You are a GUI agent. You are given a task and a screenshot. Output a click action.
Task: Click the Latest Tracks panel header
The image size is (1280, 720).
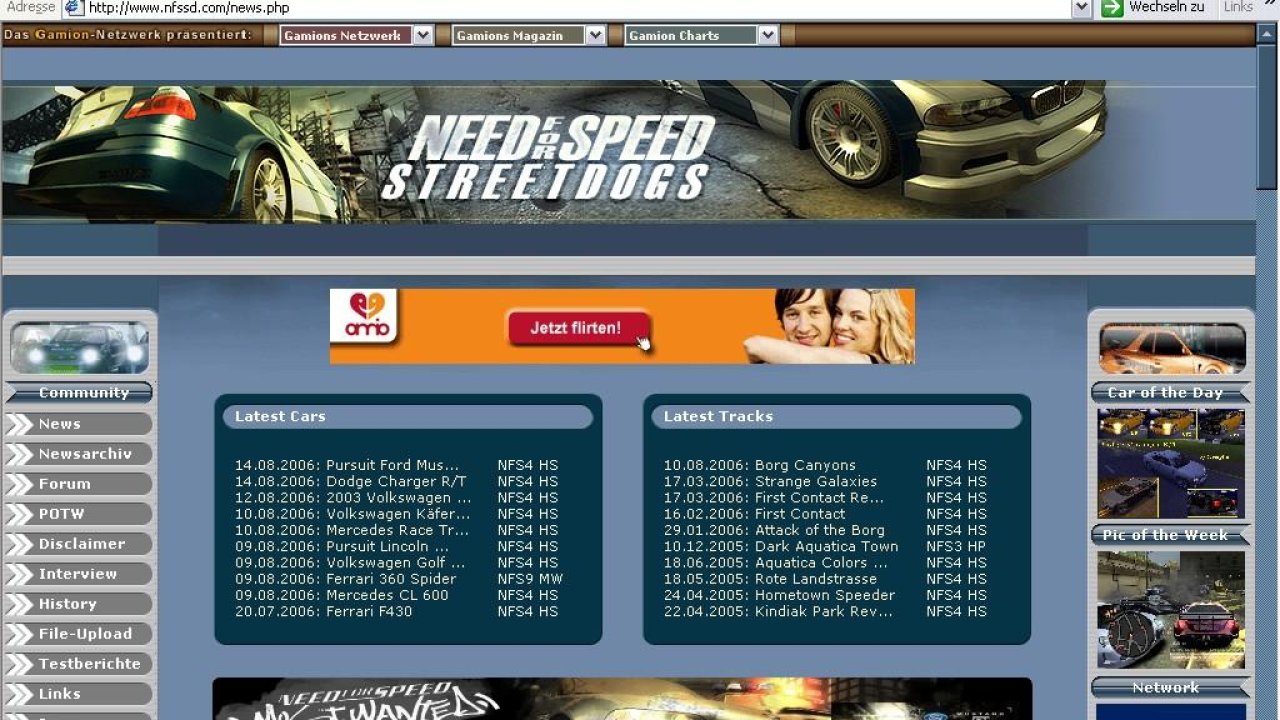point(837,416)
